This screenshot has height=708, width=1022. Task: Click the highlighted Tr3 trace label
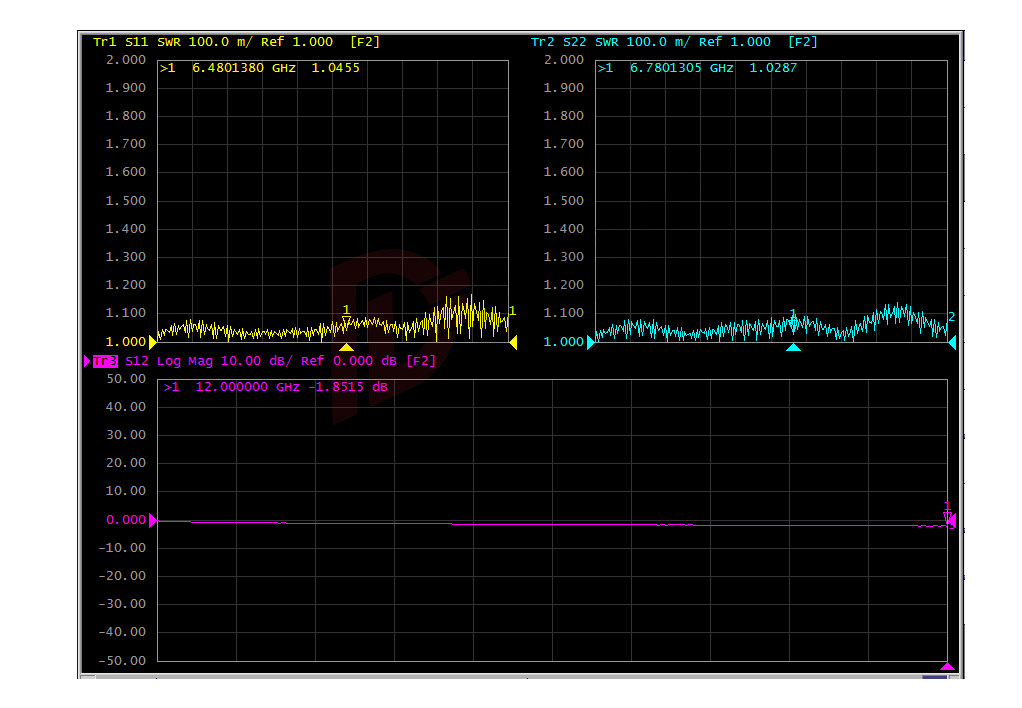tap(105, 361)
